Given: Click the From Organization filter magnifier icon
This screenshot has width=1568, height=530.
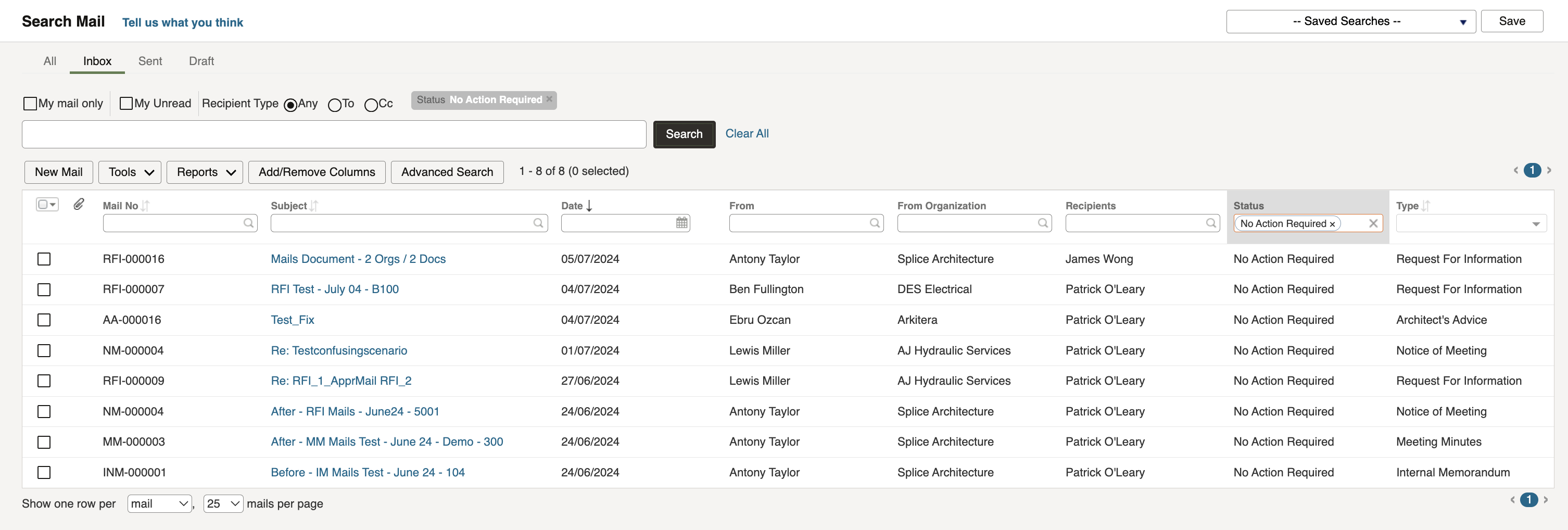Looking at the screenshot, I should tap(1043, 223).
